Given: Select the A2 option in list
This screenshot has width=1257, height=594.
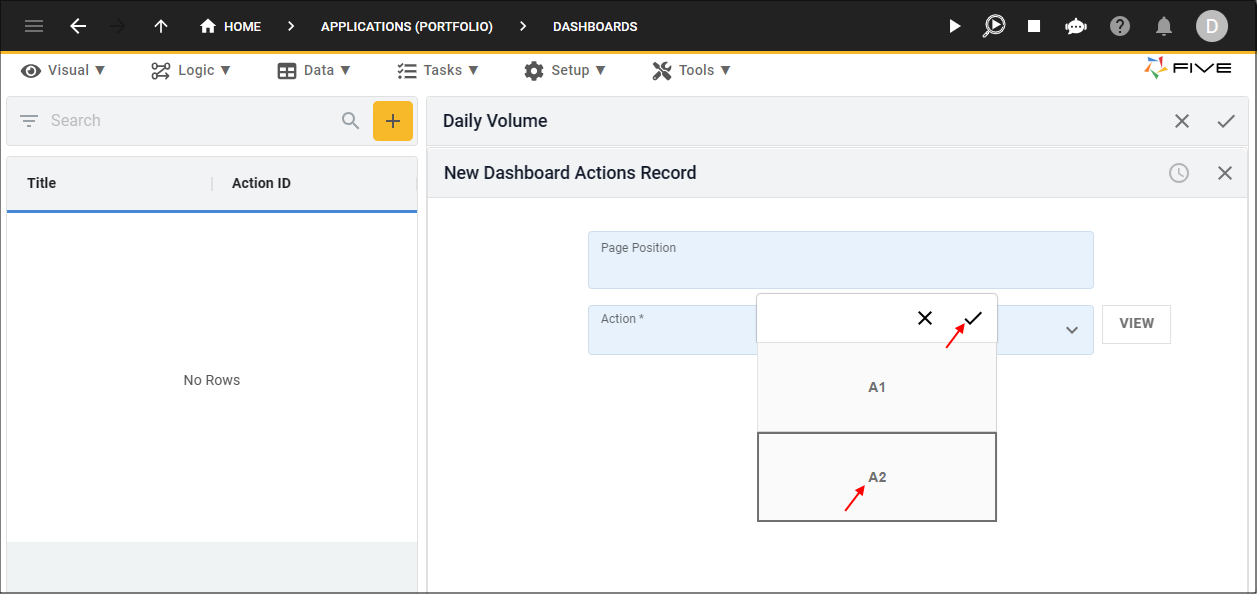Looking at the screenshot, I should [x=877, y=477].
